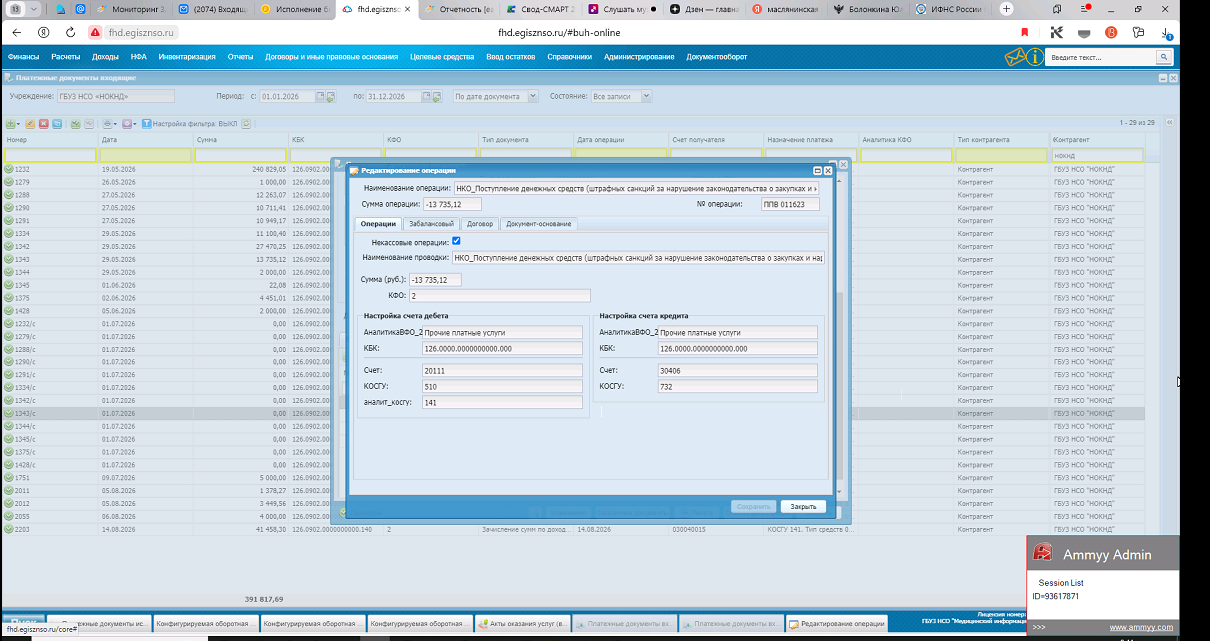This screenshot has height=641, width=1210.
Task: Expand the add record dropdown arrow in toolbar
Action: pyautogui.click(x=18, y=124)
